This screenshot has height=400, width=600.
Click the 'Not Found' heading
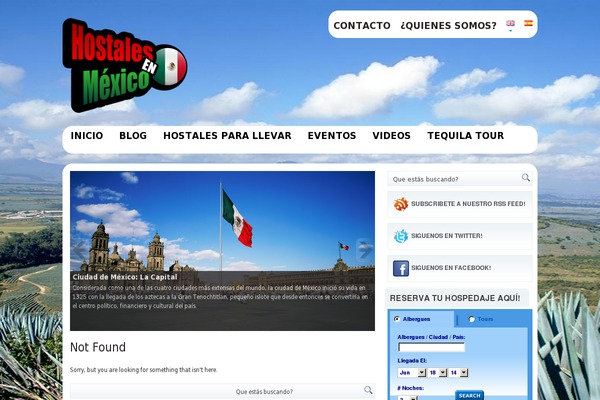coord(98,347)
